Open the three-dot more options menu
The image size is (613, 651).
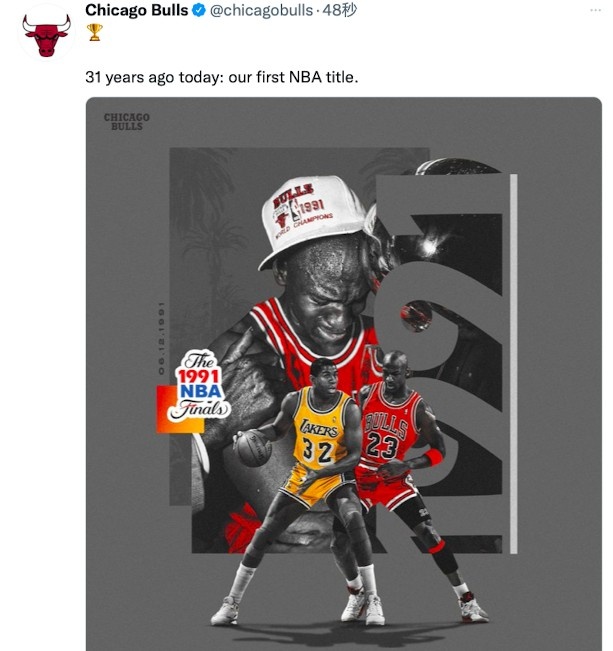pyautogui.click(x=595, y=10)
